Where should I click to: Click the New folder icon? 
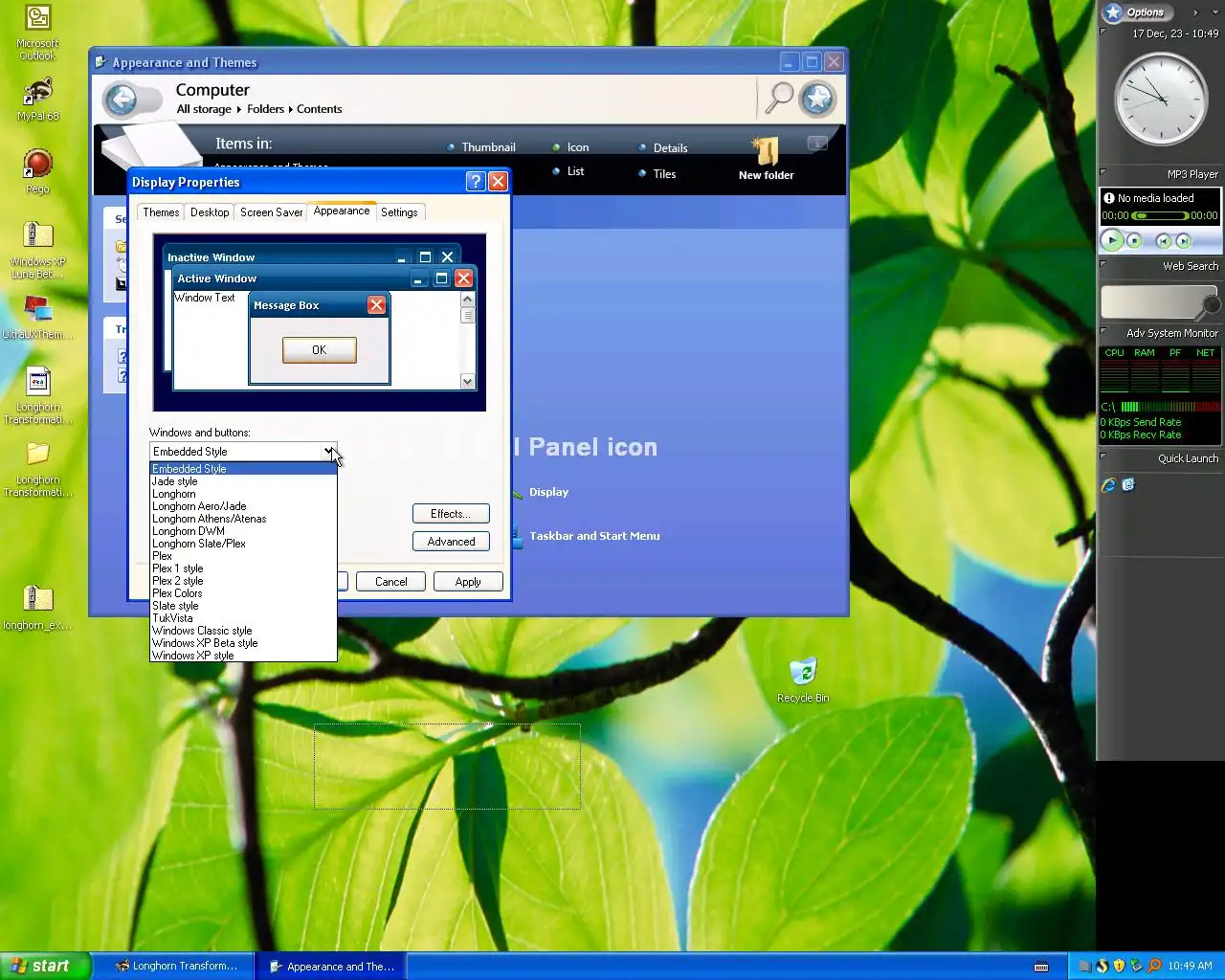click(x=766, y=151)
